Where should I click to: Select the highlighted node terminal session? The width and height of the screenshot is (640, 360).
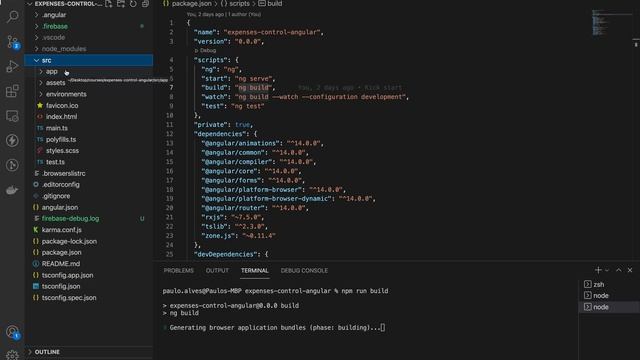(609, 307)
